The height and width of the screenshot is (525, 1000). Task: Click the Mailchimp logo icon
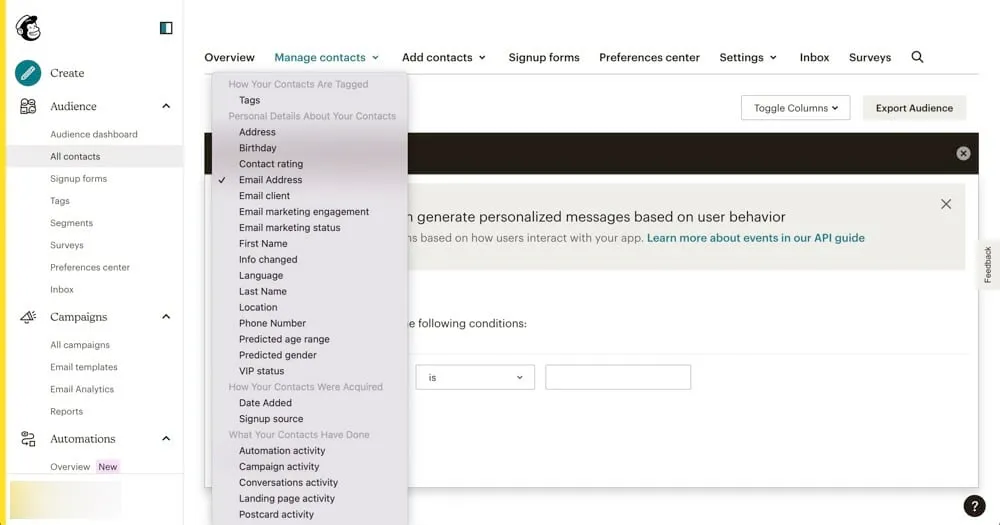click(x=28, y=28)
